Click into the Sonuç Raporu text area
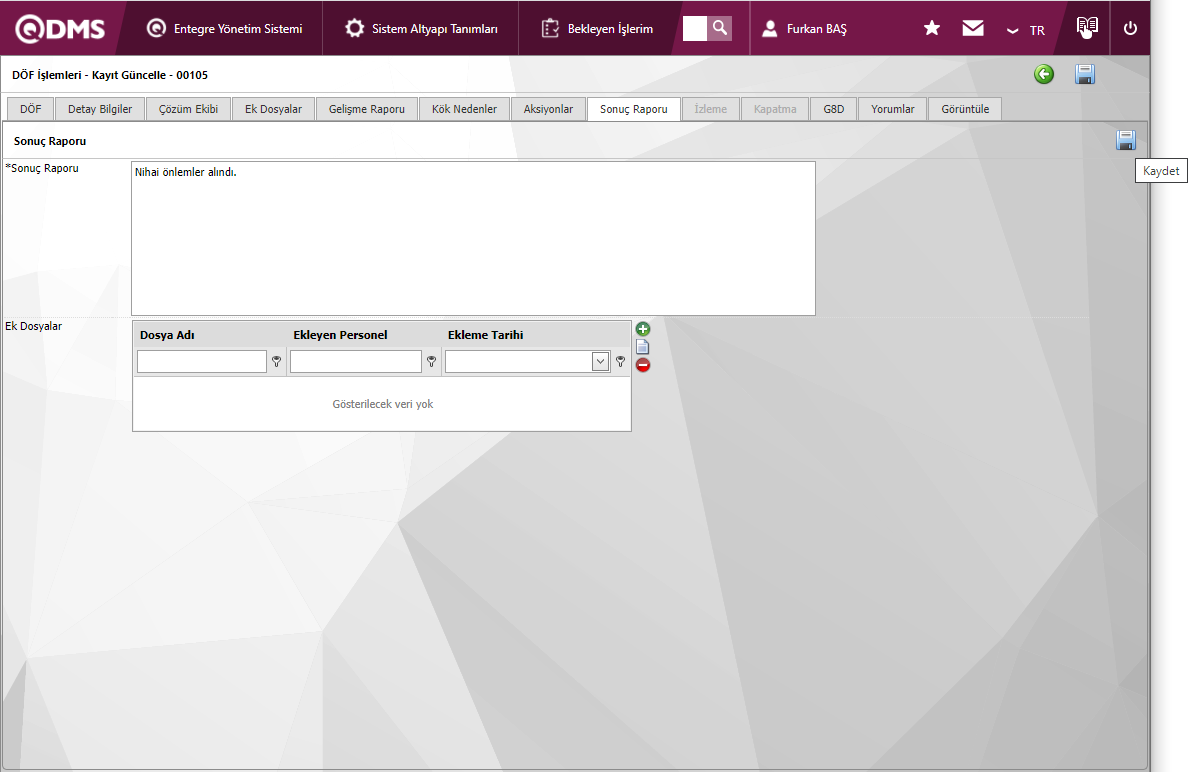1191x772 pixels. 473,238
